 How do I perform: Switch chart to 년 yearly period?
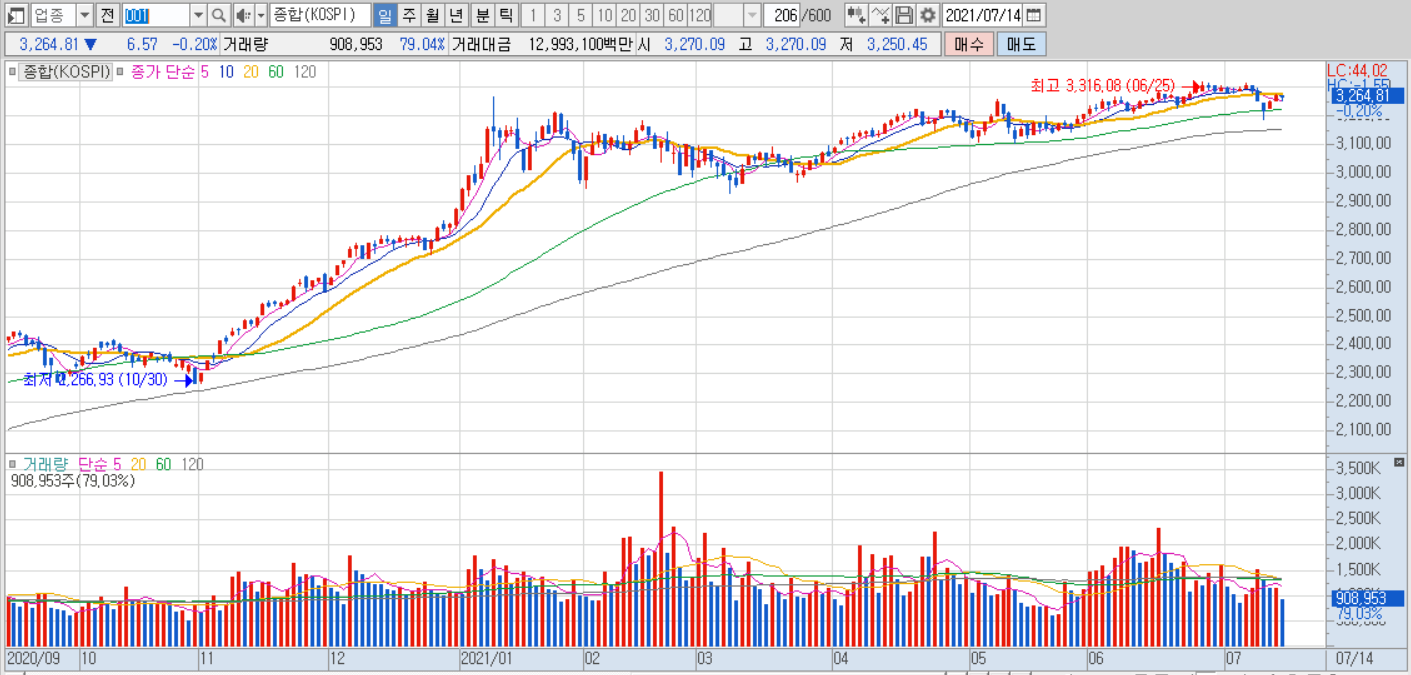(x=455, y=15)
